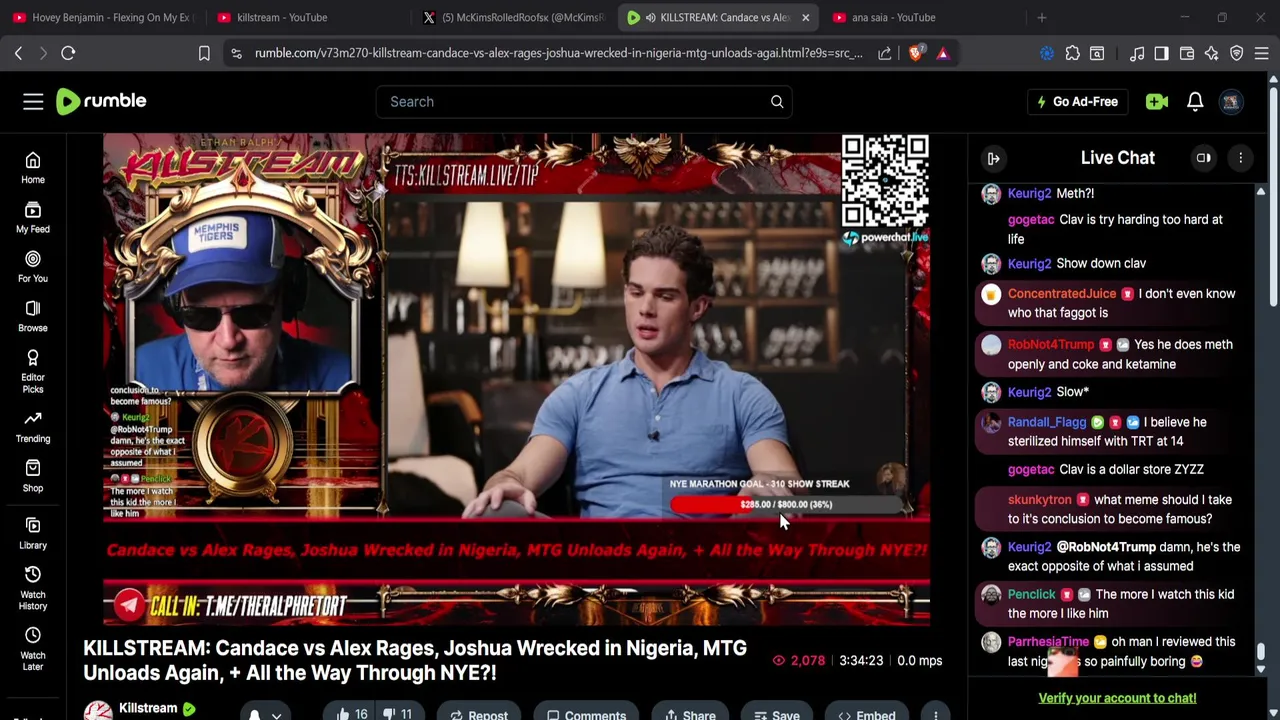Viewport: 1280px width, 720px height.
Task: Open Brave Shields icon
Action: click(x=915, y=53)
